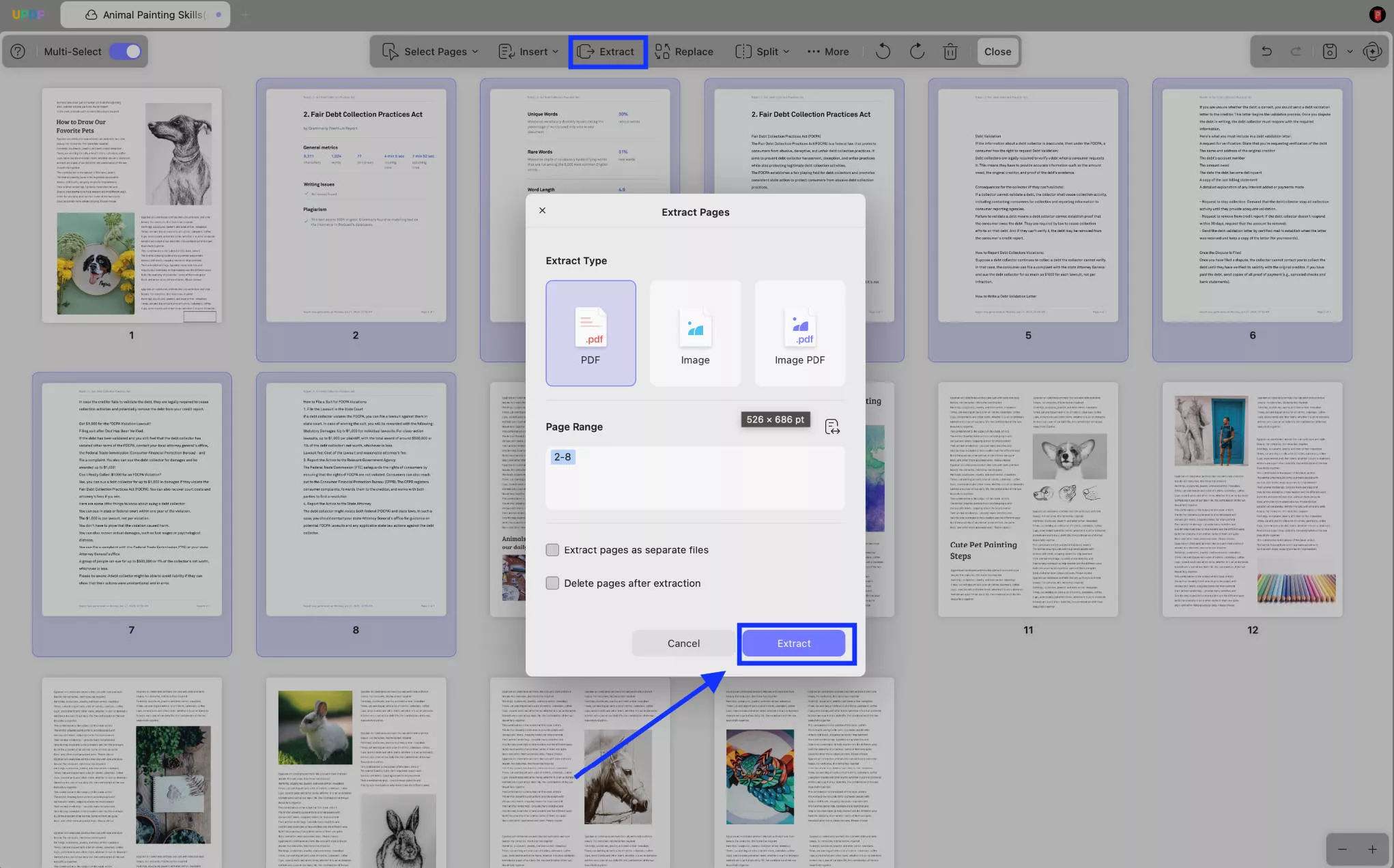Undo the last action
This screenshot has height=868, width=1394.
1266,51
